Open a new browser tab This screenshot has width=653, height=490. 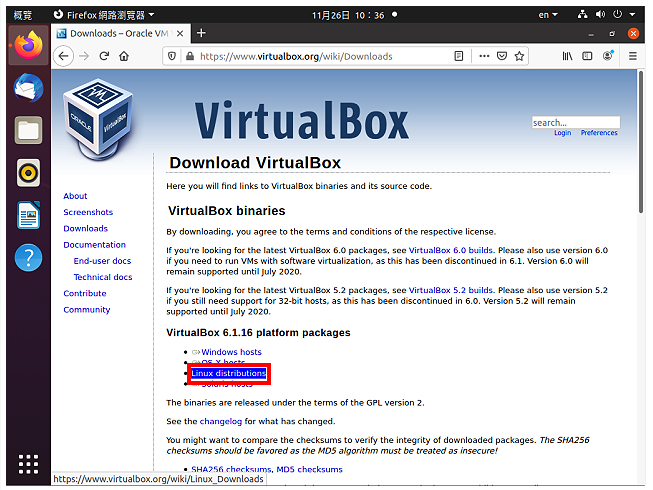pyautogui.click(x=201, y=33)
